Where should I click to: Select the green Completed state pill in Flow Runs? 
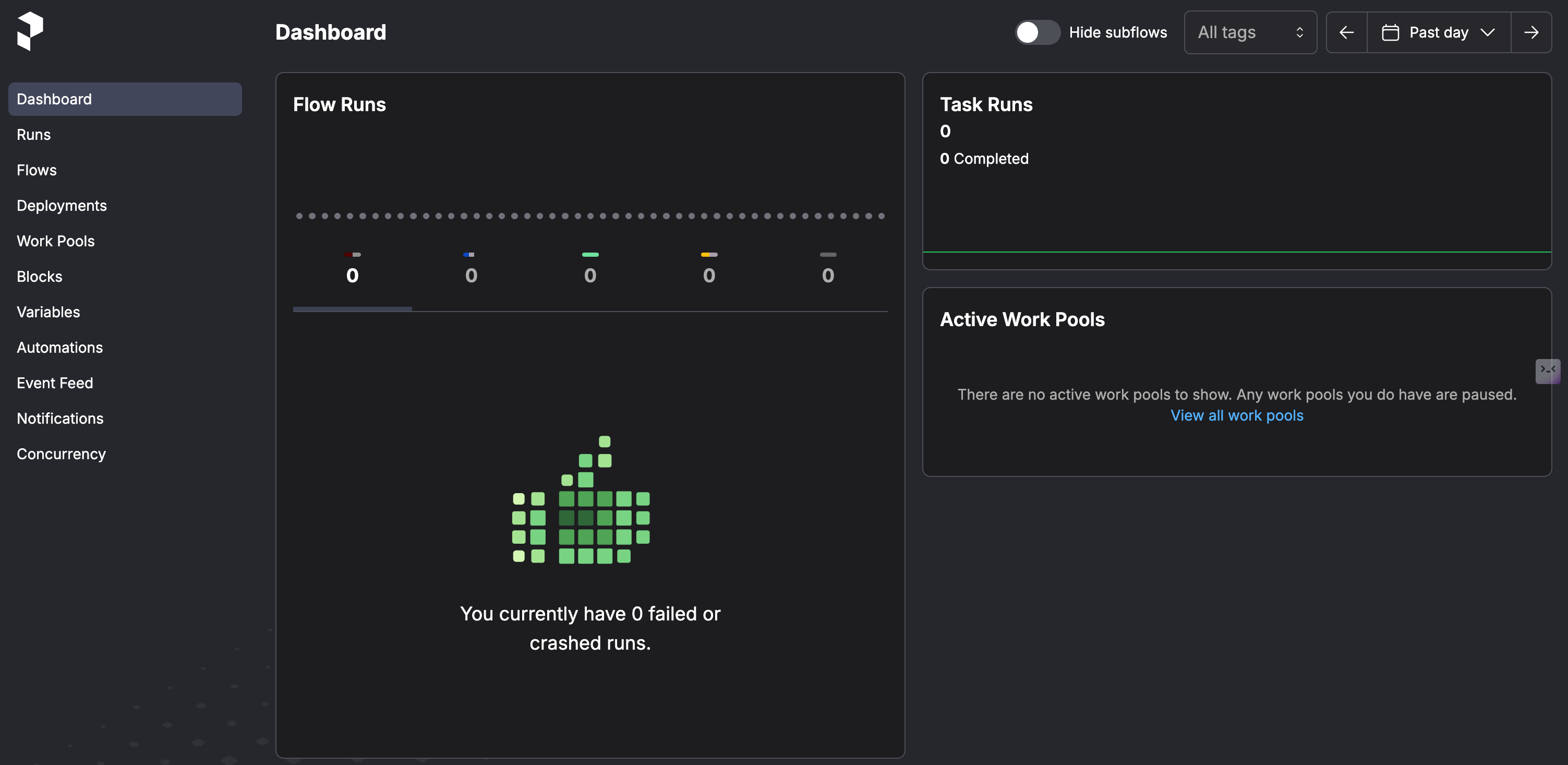(x=590, y=255)
